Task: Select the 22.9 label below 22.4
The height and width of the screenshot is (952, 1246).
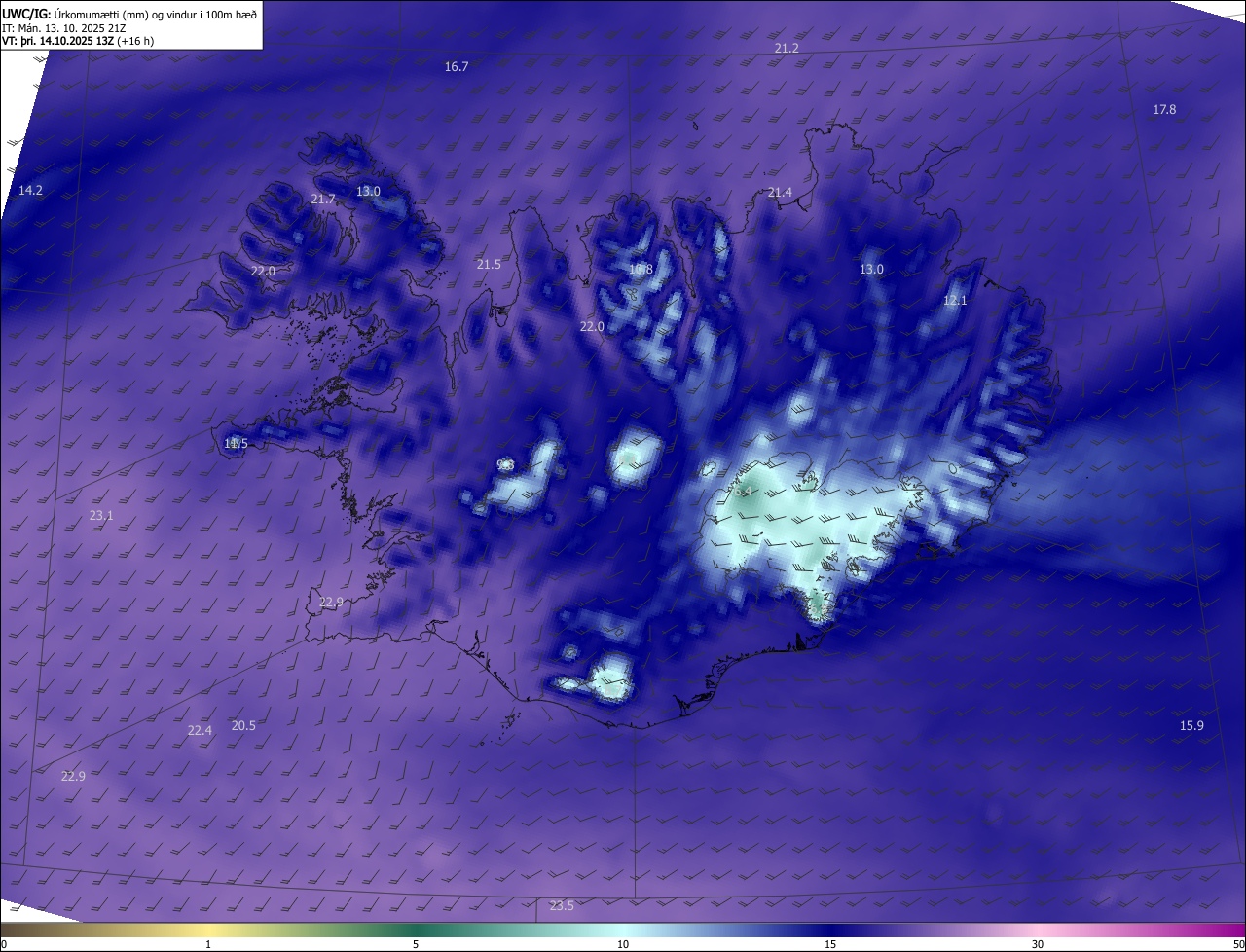Action: (73, 777)
